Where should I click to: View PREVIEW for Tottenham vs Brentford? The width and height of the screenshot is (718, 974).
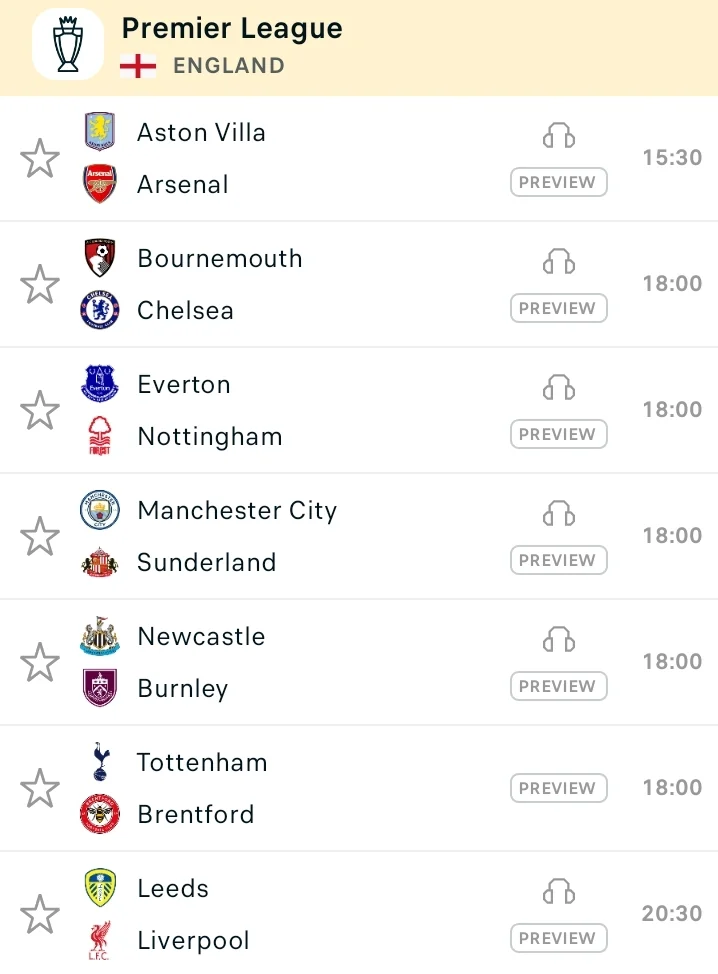coord(558,788)
